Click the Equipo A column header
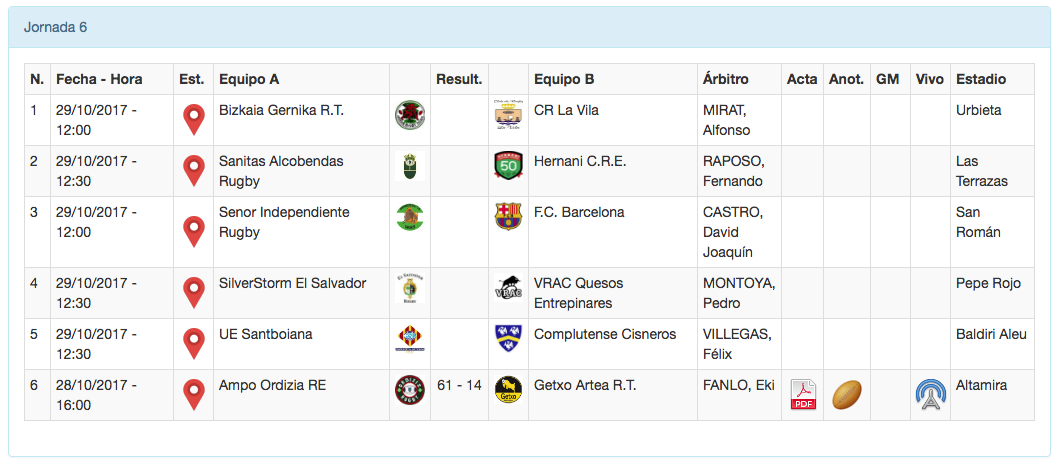The height and width of the screenshot is (464, 1059). point(249,79)
